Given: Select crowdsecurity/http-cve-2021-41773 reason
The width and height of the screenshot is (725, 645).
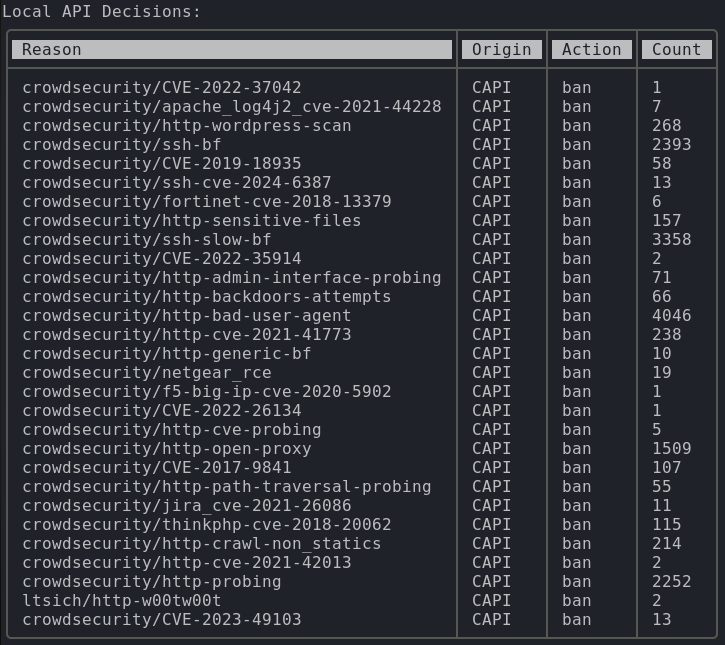Looking at the screenshot, I should 187,335.
